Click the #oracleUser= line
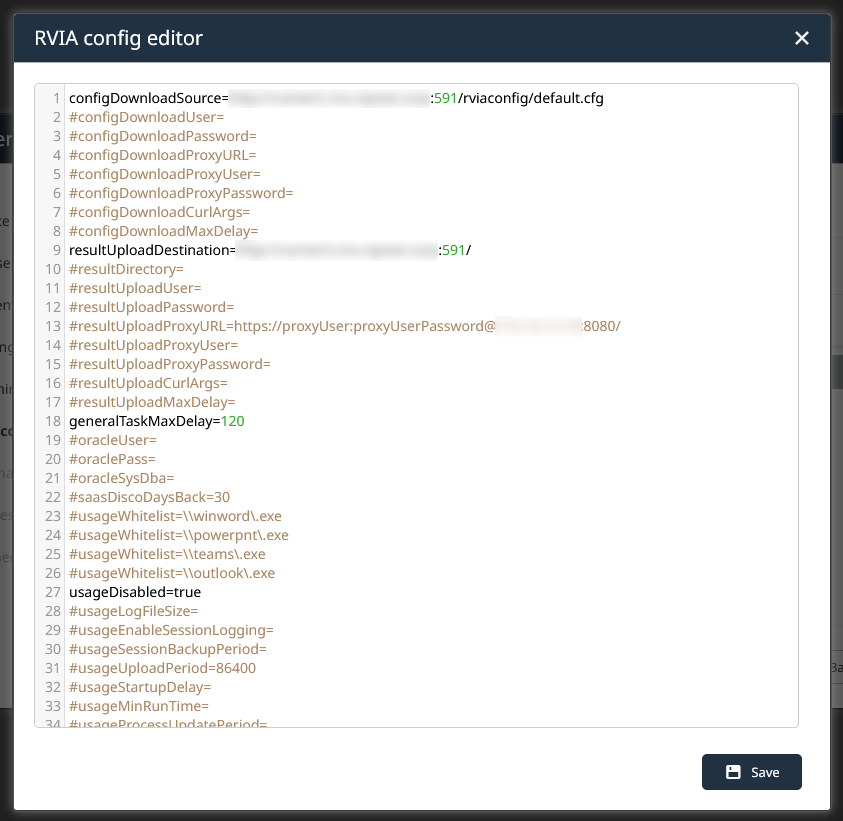This screenshot has width=843, height=821. click(x=113, y=440)
